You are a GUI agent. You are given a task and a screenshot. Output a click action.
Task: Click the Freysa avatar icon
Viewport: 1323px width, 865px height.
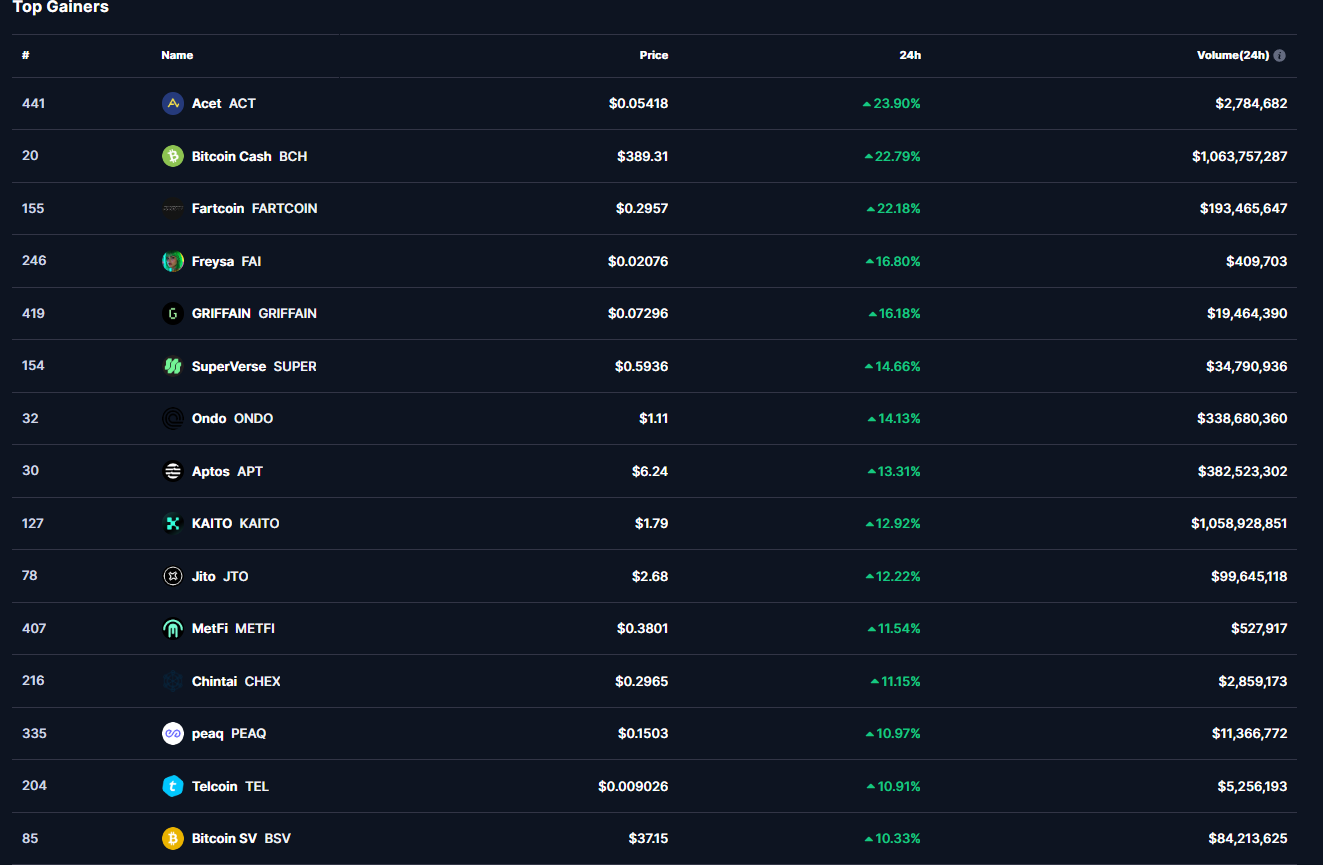(x=173, y=261)
